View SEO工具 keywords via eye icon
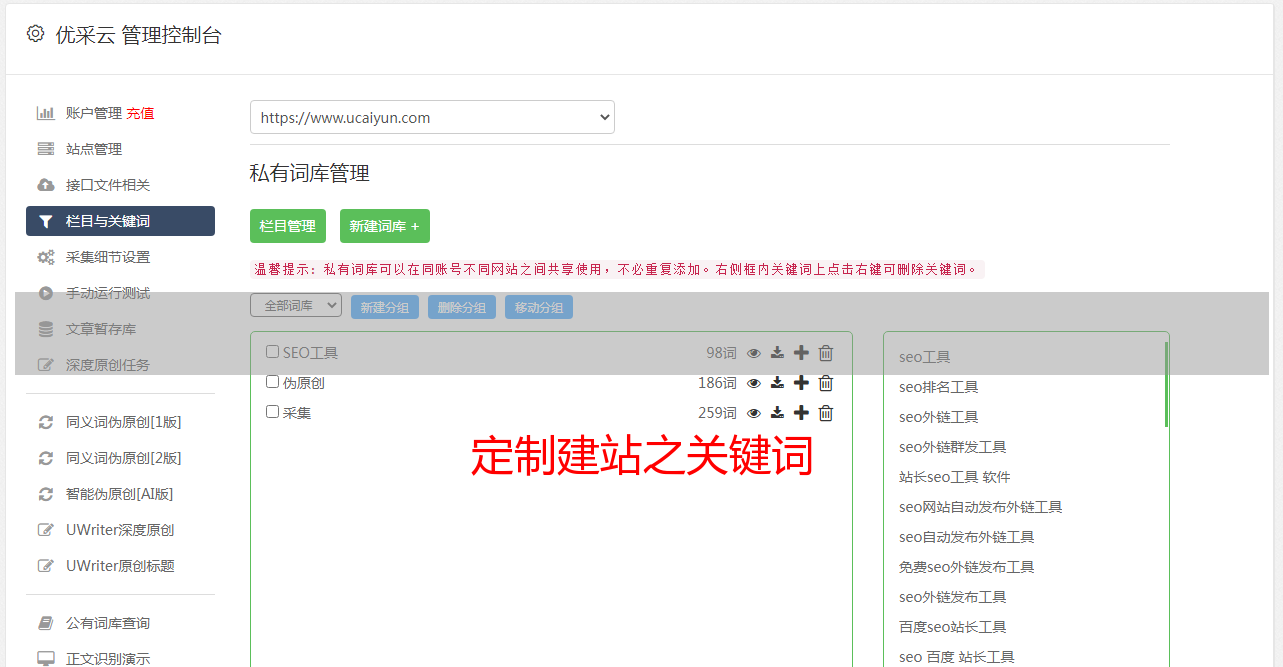 (x=754, y=353)
